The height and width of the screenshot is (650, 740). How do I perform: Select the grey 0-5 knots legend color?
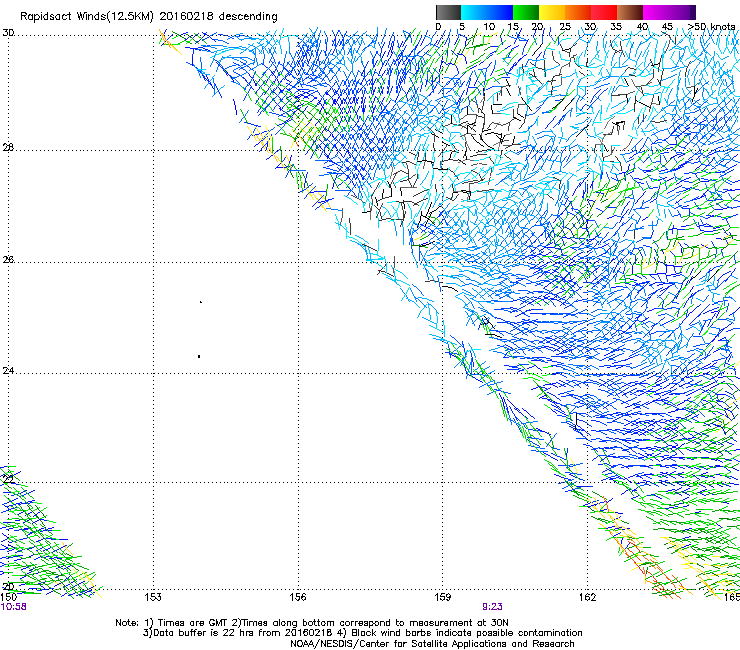click(448, 12)
